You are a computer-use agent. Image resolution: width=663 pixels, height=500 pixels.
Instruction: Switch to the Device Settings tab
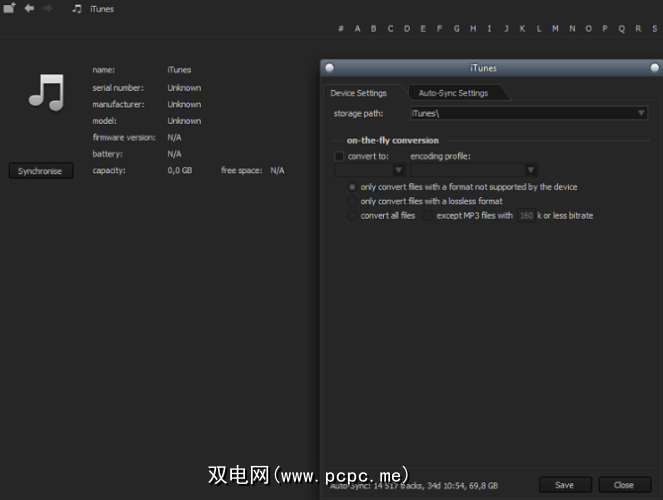(x=359, y=93)
